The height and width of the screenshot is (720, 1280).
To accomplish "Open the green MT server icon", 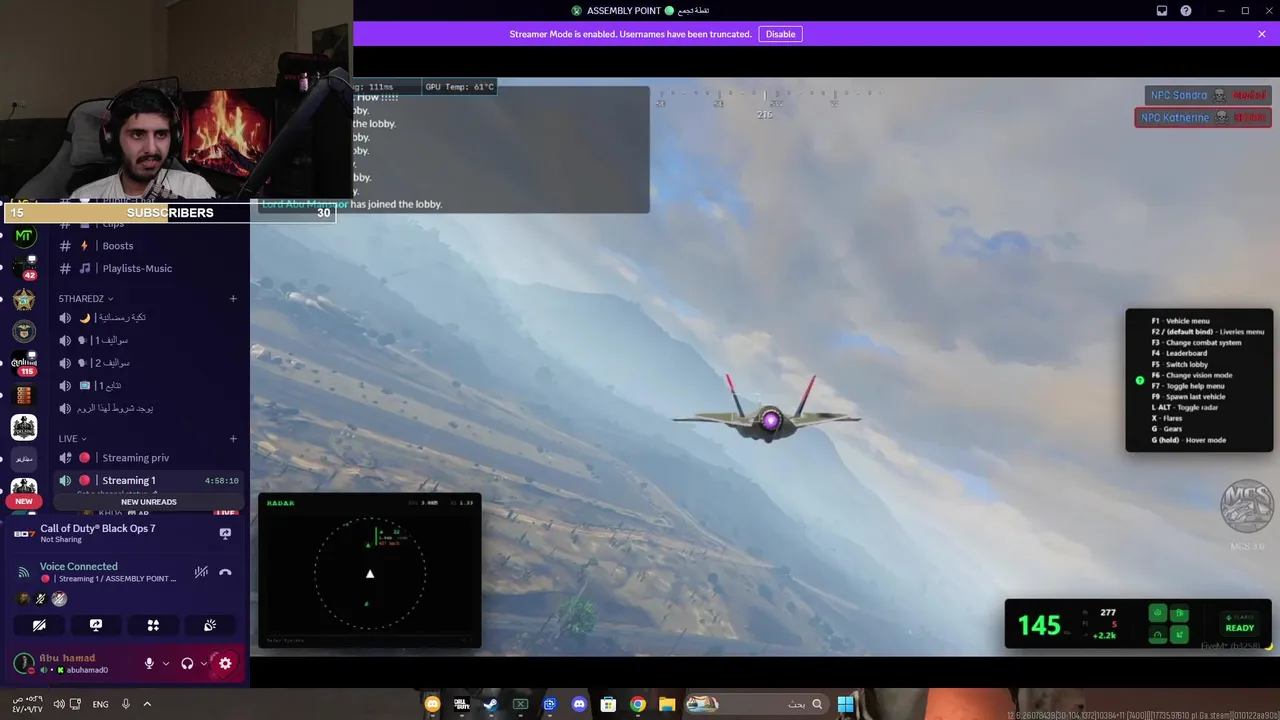I will (x=24, y=236).
